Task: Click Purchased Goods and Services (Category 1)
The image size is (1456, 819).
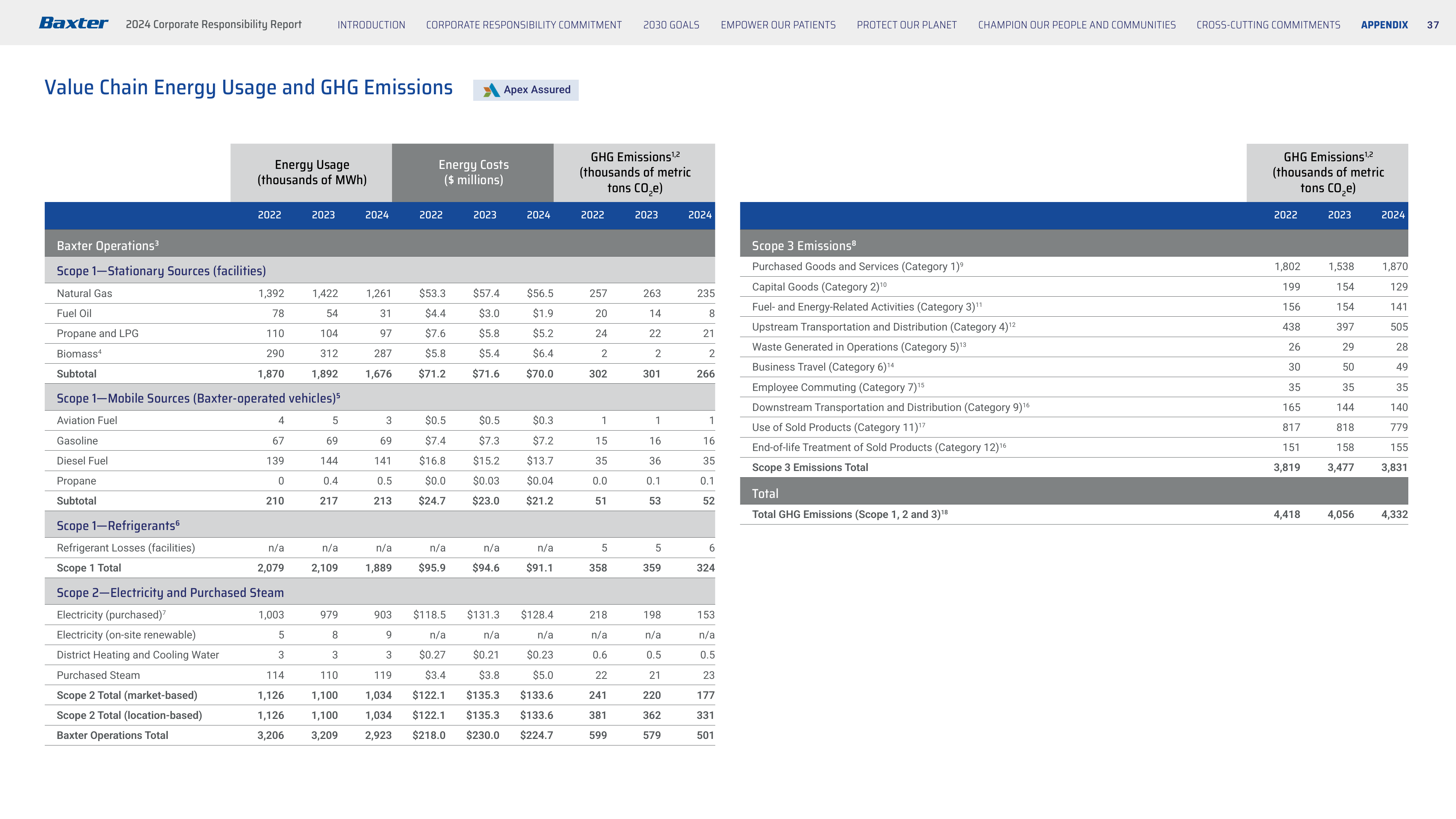Action: 857,266
